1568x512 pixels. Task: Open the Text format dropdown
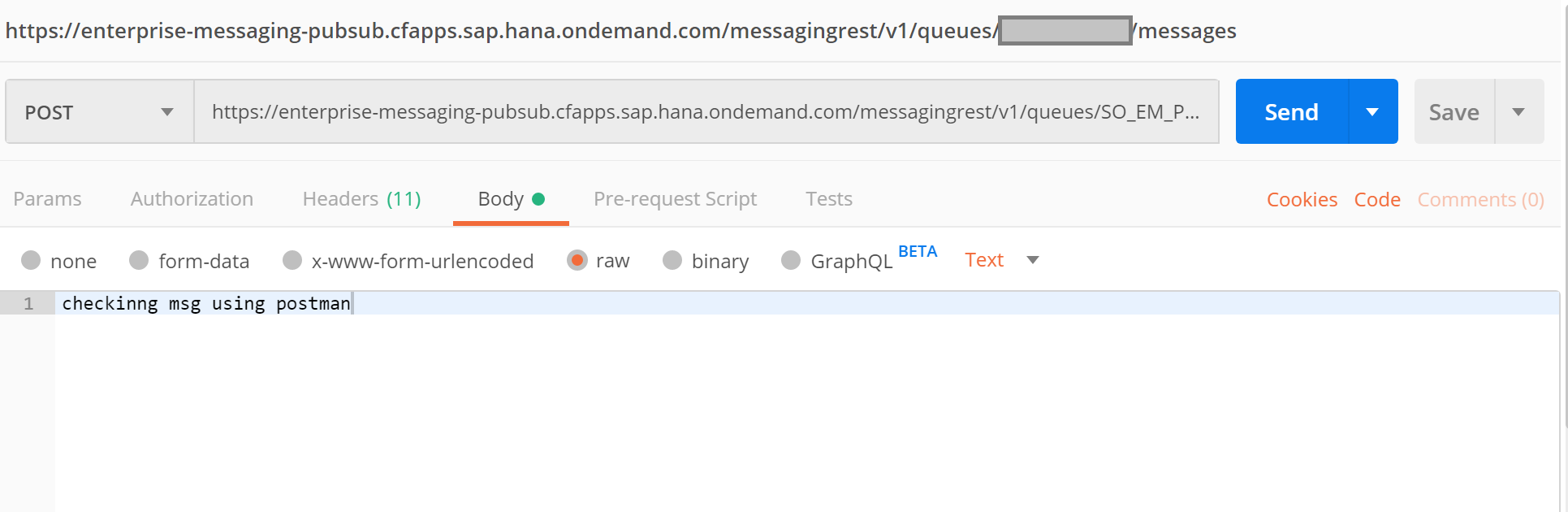click(x=1001, y=260)
